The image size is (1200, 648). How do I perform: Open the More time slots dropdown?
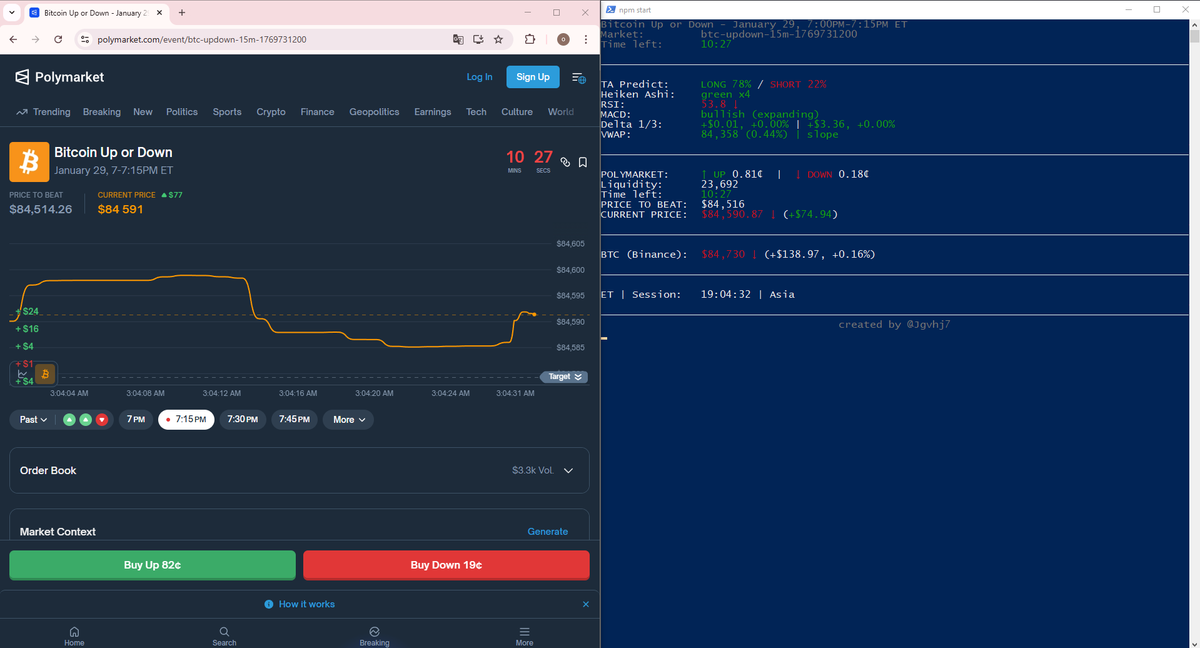click(x=349, y=419)
